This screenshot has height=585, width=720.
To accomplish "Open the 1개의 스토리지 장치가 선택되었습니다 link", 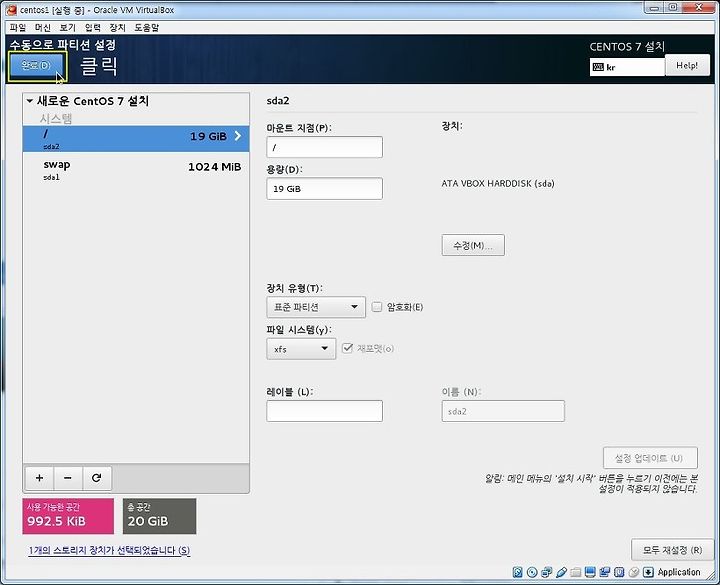I will (x=109, y=550).
